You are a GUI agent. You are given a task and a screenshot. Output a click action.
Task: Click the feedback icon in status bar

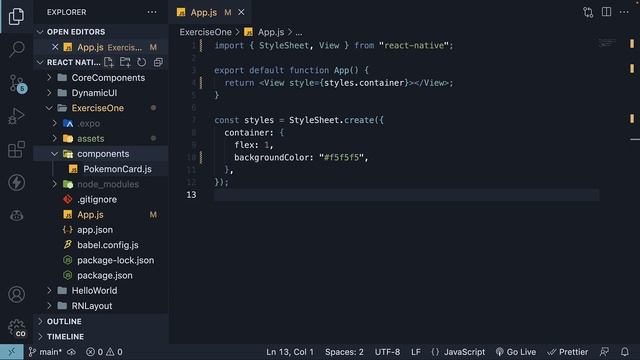click(604, 351)
